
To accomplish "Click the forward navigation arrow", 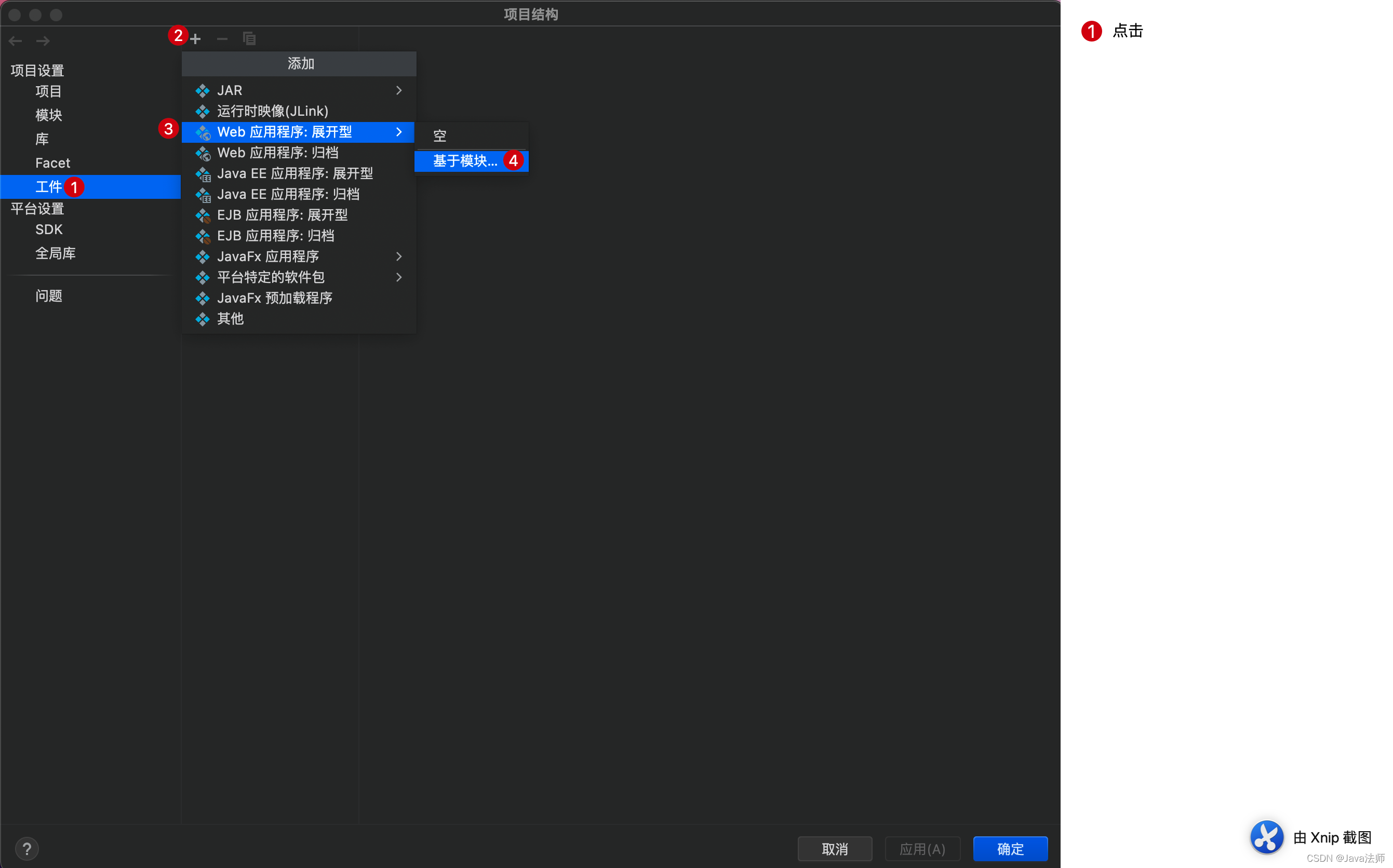I will click(x=43, y=42).
